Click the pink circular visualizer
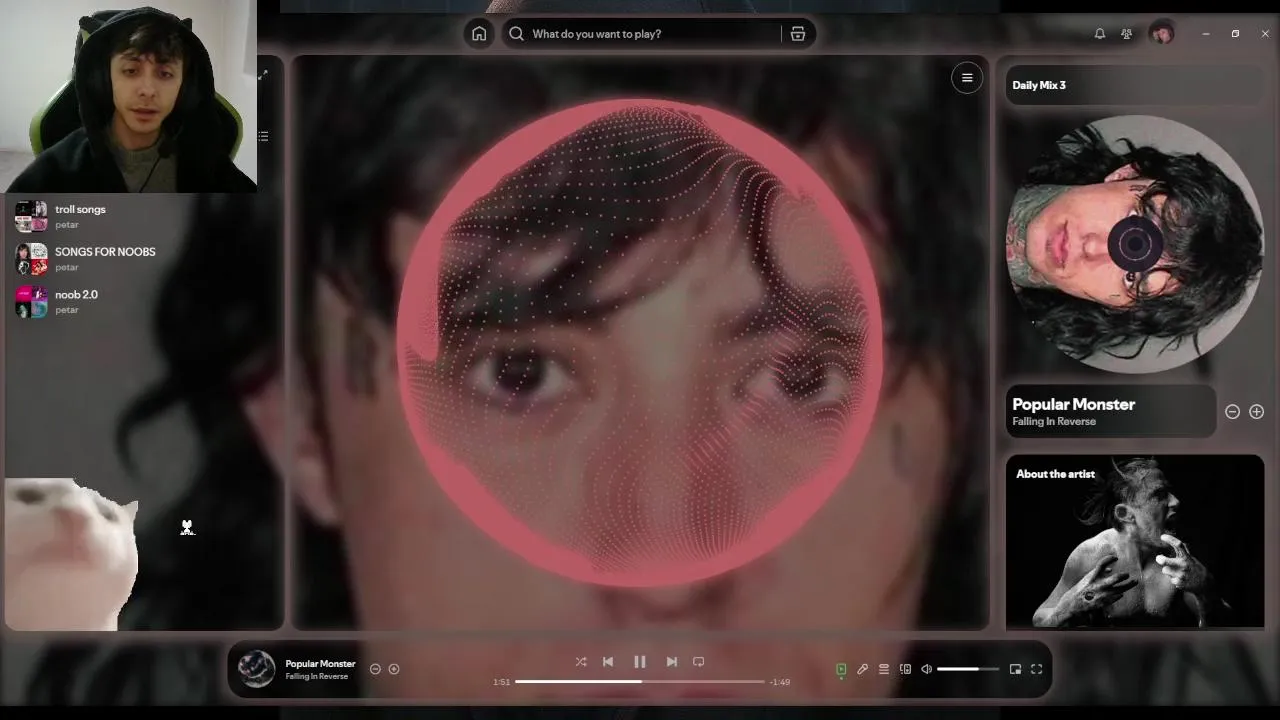1280x720 pixels. 640,342
